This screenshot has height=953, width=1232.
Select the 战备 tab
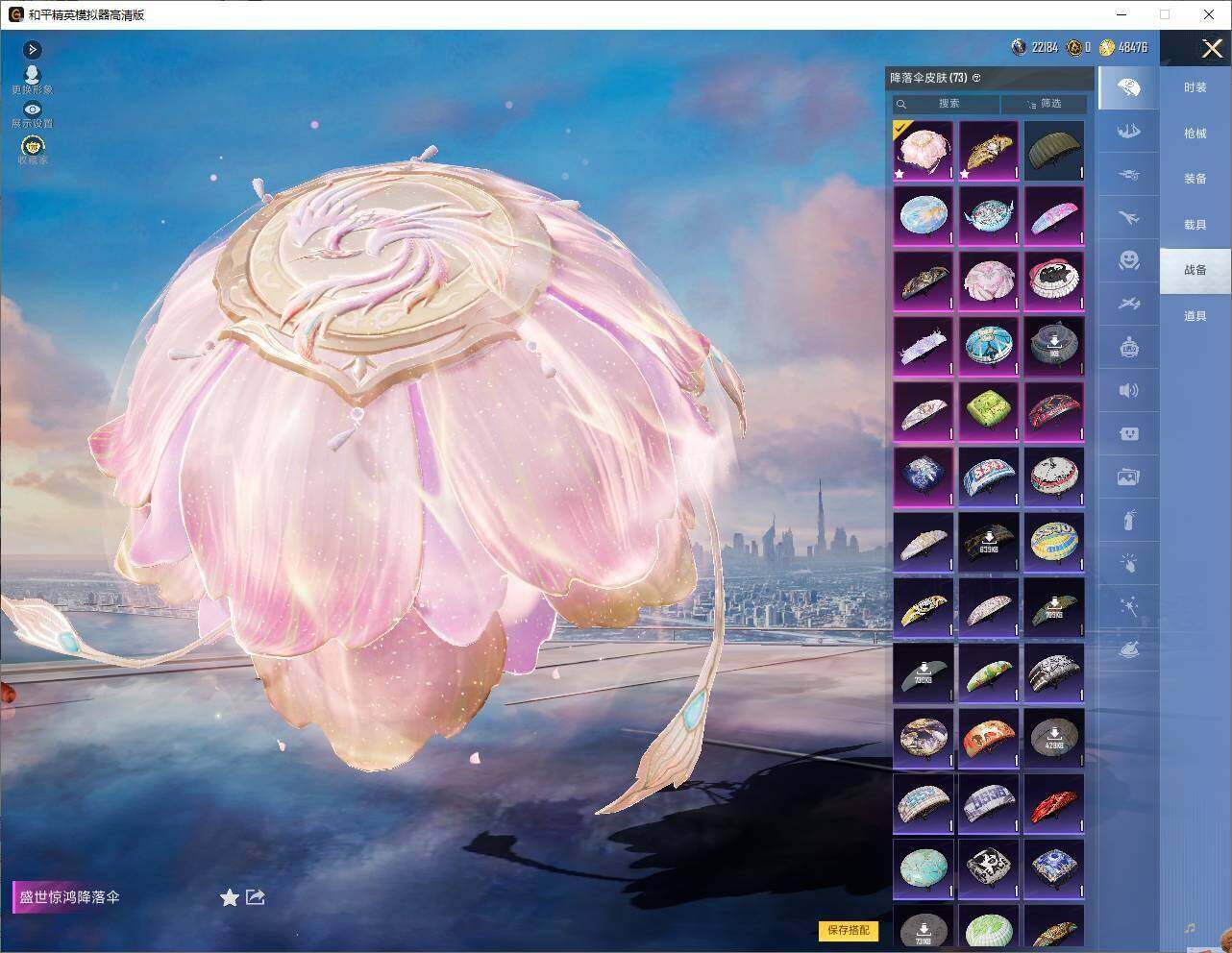tap(1195, 270)
